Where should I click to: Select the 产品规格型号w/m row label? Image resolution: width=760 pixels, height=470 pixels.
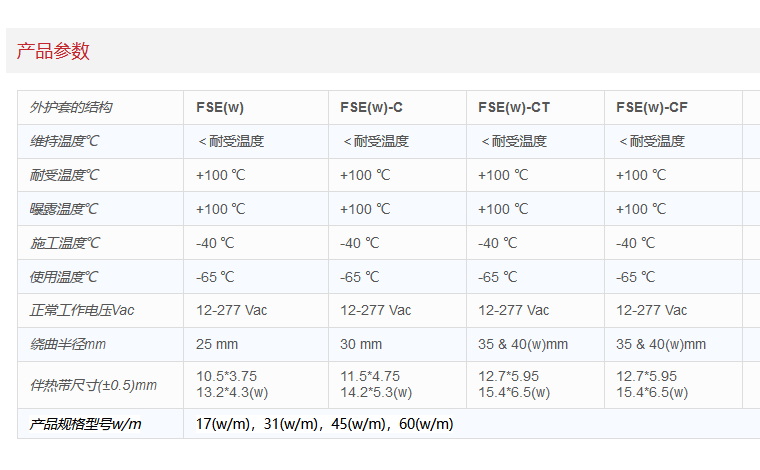point(85,424)
